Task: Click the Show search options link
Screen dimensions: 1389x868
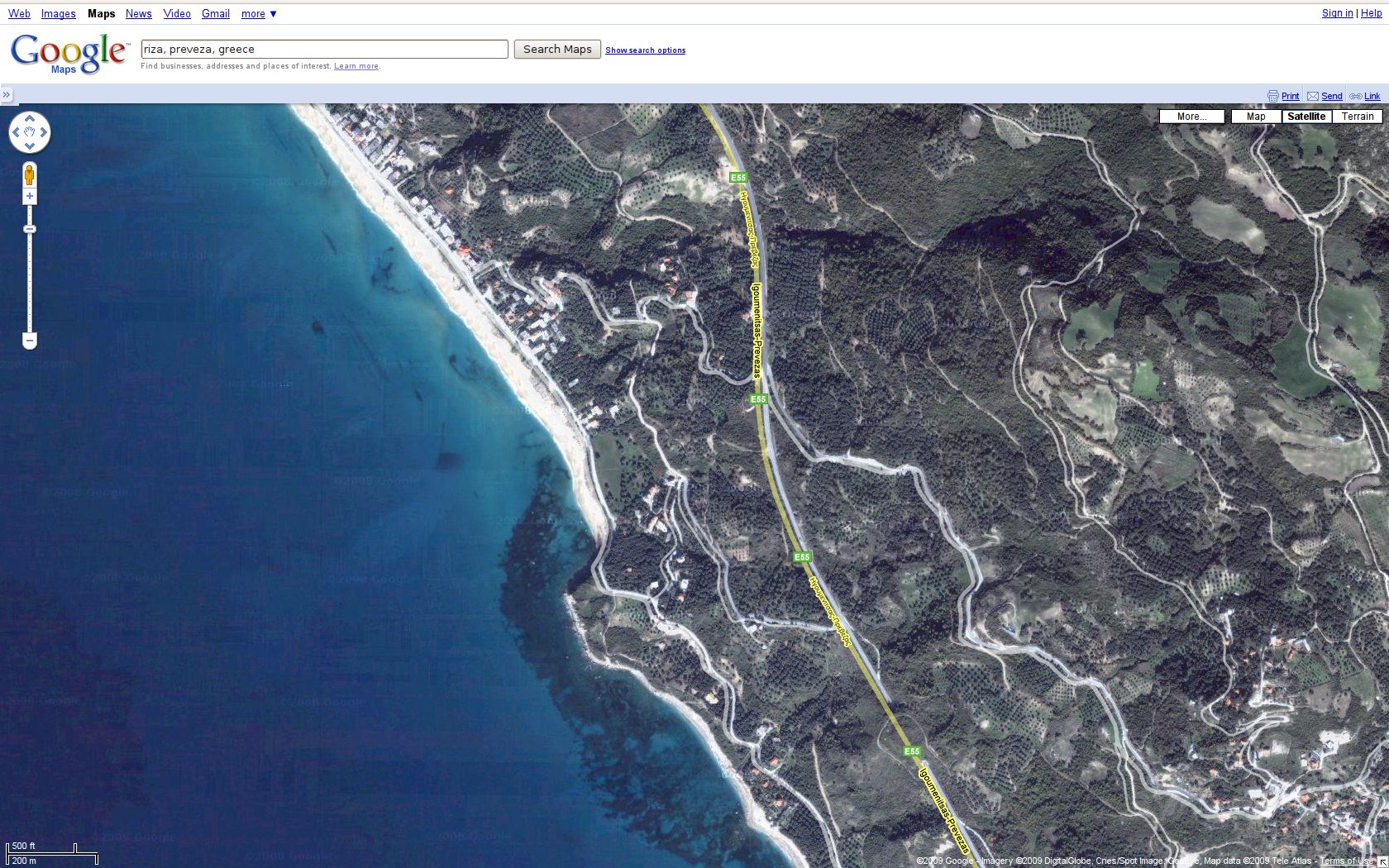Action: coord(645,50)
